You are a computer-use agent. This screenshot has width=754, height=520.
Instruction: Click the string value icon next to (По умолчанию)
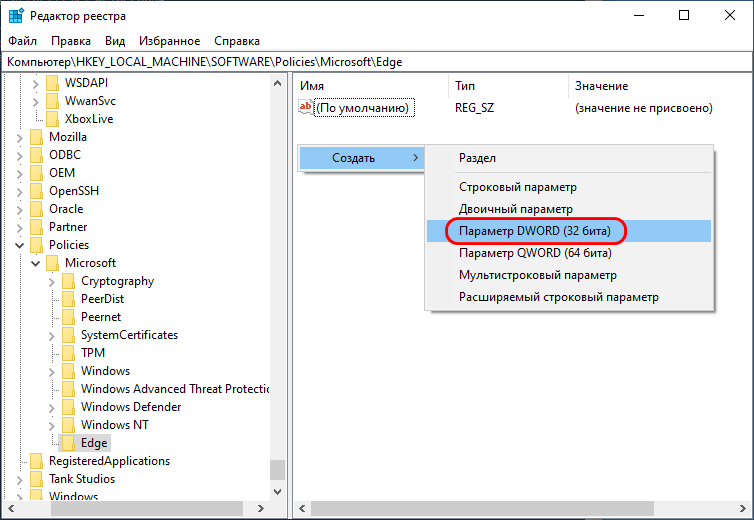[305, 107]
